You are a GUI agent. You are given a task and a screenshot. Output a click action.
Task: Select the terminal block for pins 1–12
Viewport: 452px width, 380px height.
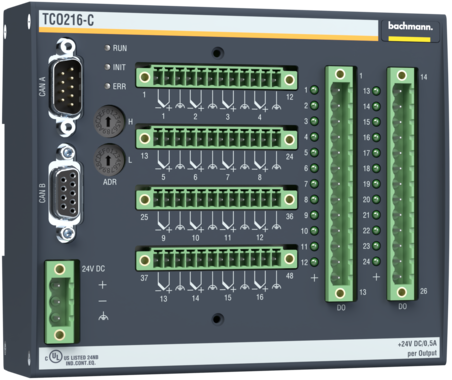pyautogui.click(x=217, y=77)
